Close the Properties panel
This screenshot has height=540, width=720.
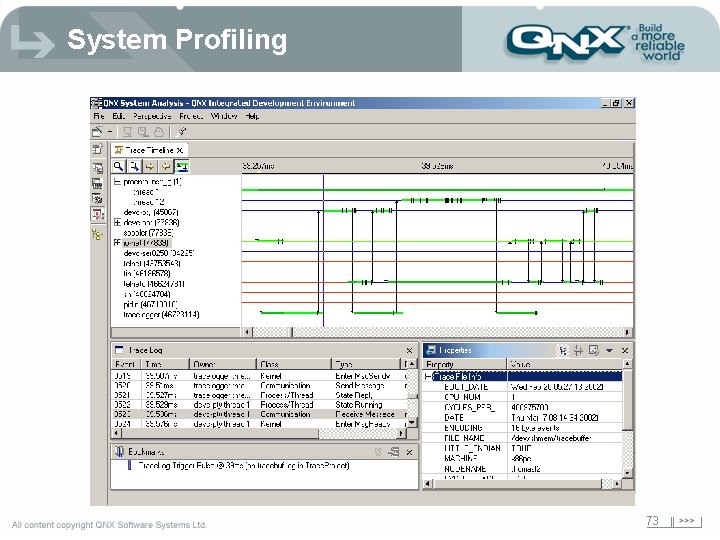(625, 350)
